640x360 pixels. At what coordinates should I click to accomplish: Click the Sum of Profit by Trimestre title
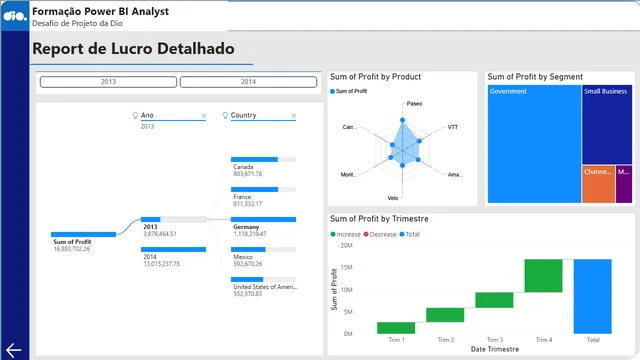[x=379, y=219]
